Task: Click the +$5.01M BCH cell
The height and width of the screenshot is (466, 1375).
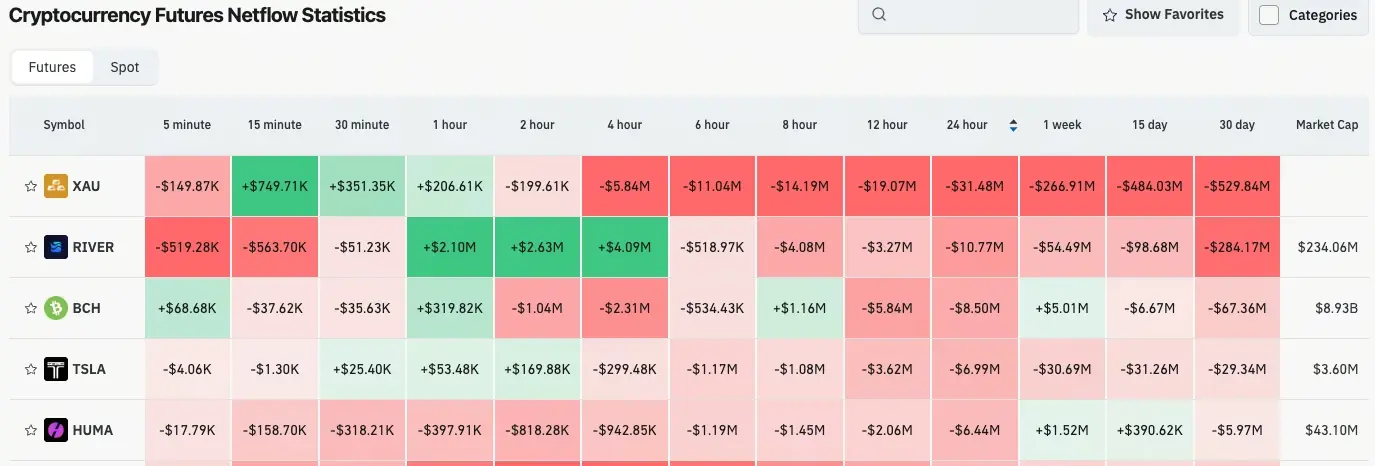Action: (x=1062, y=308)
